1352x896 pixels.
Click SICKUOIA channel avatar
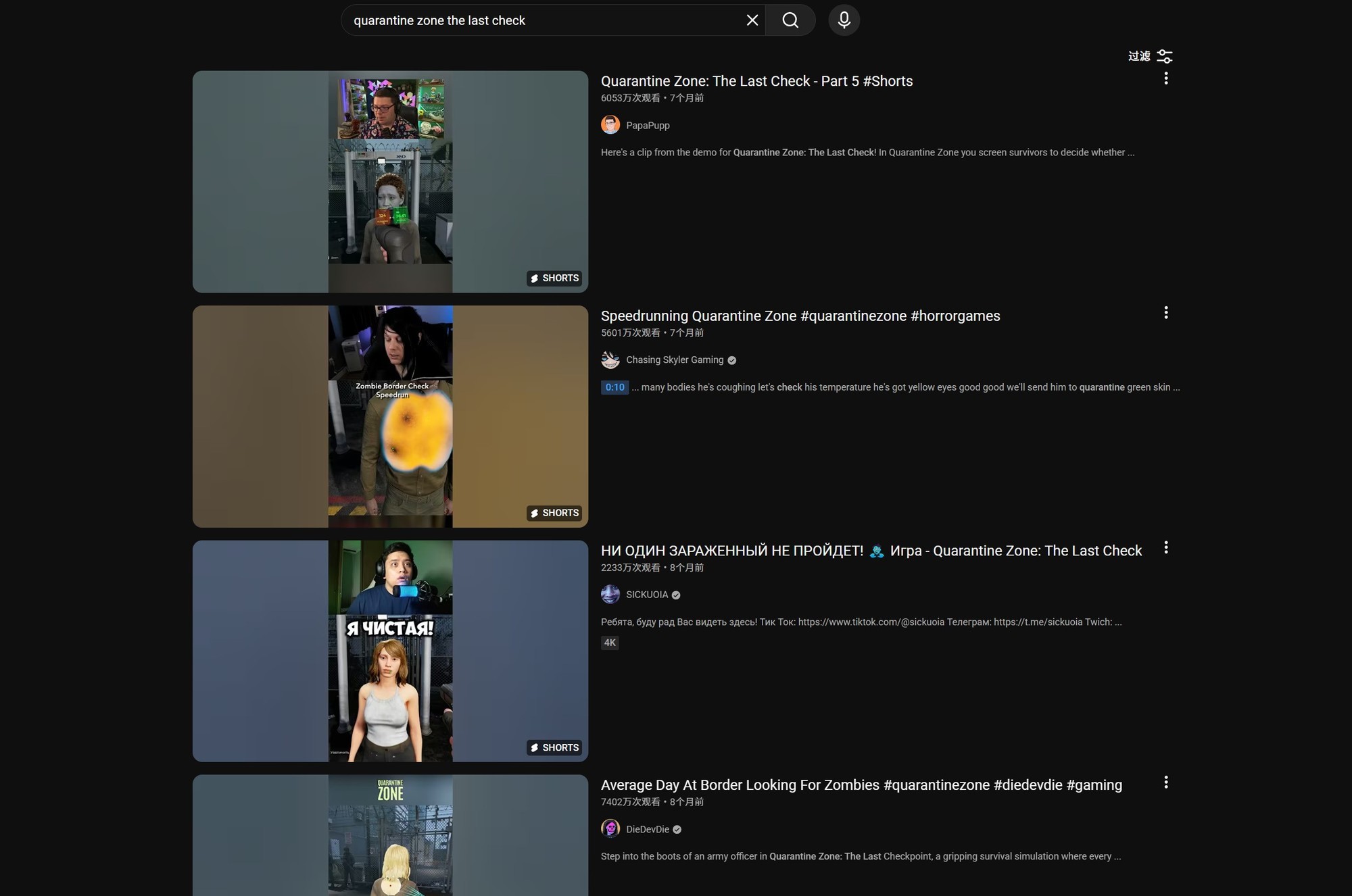pos(610,595)
